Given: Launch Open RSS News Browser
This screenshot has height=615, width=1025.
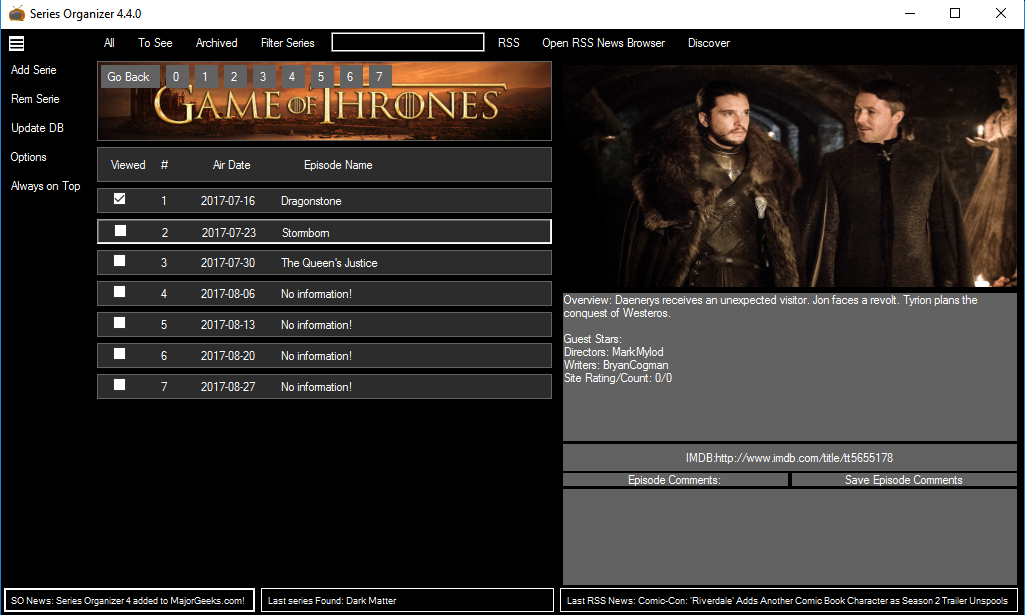Looking at the screenshot, I should [603, 43].
